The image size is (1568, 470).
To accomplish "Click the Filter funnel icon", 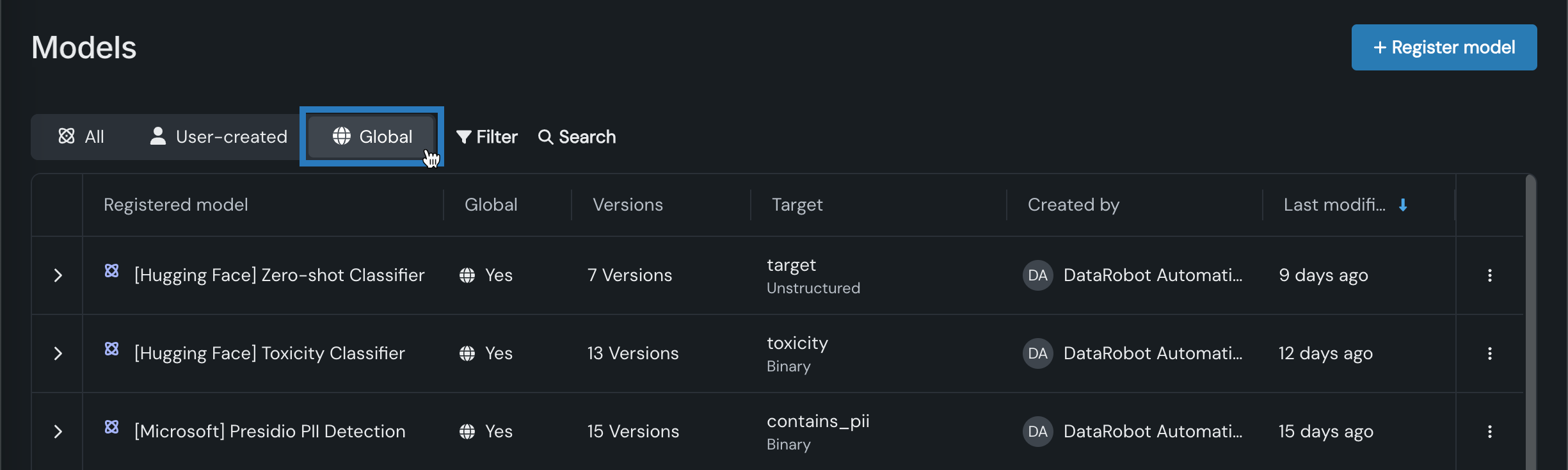I will [464, 137].
